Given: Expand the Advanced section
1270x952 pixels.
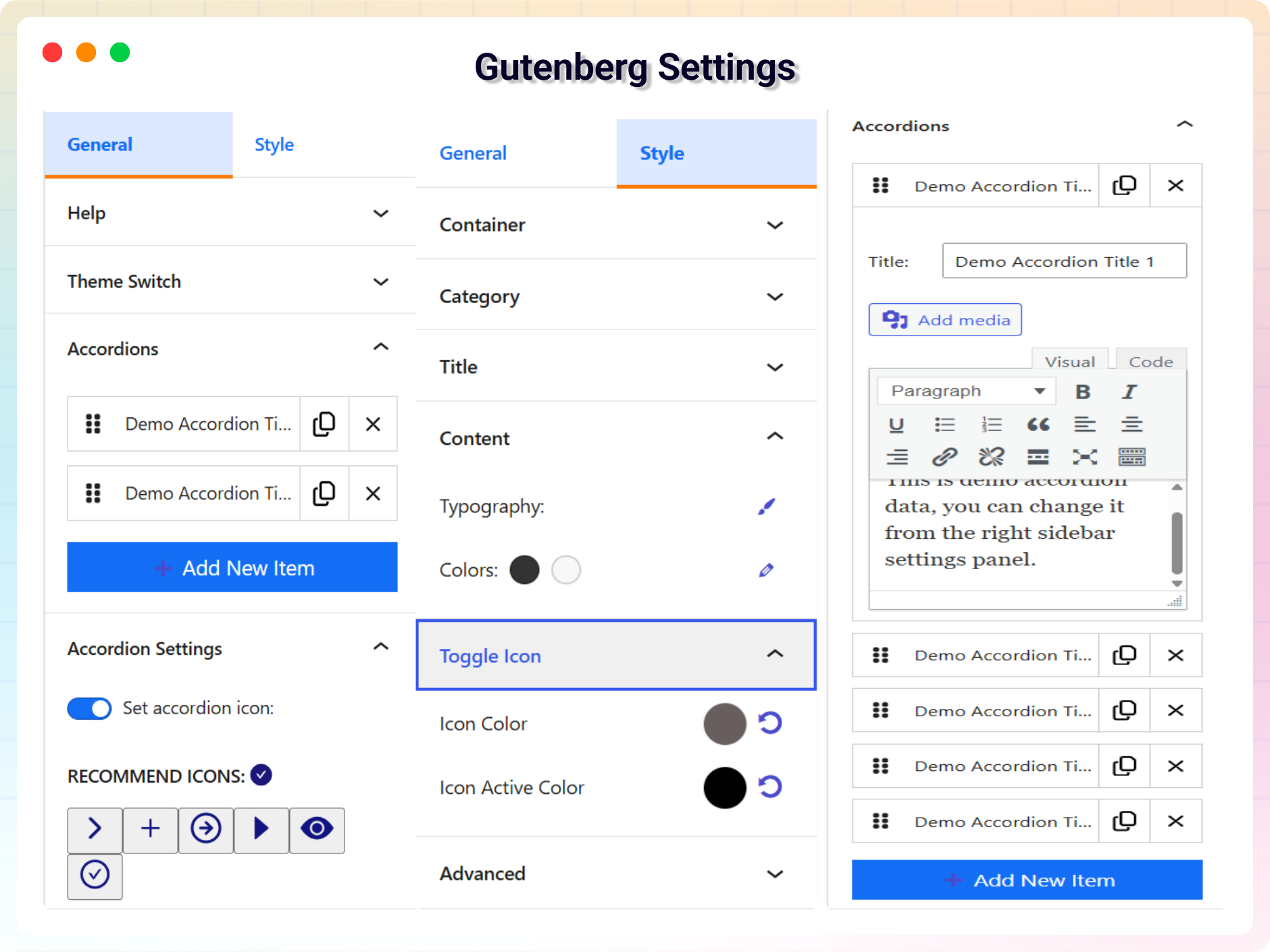Looking at the screenshot, I should pos(616,874).
